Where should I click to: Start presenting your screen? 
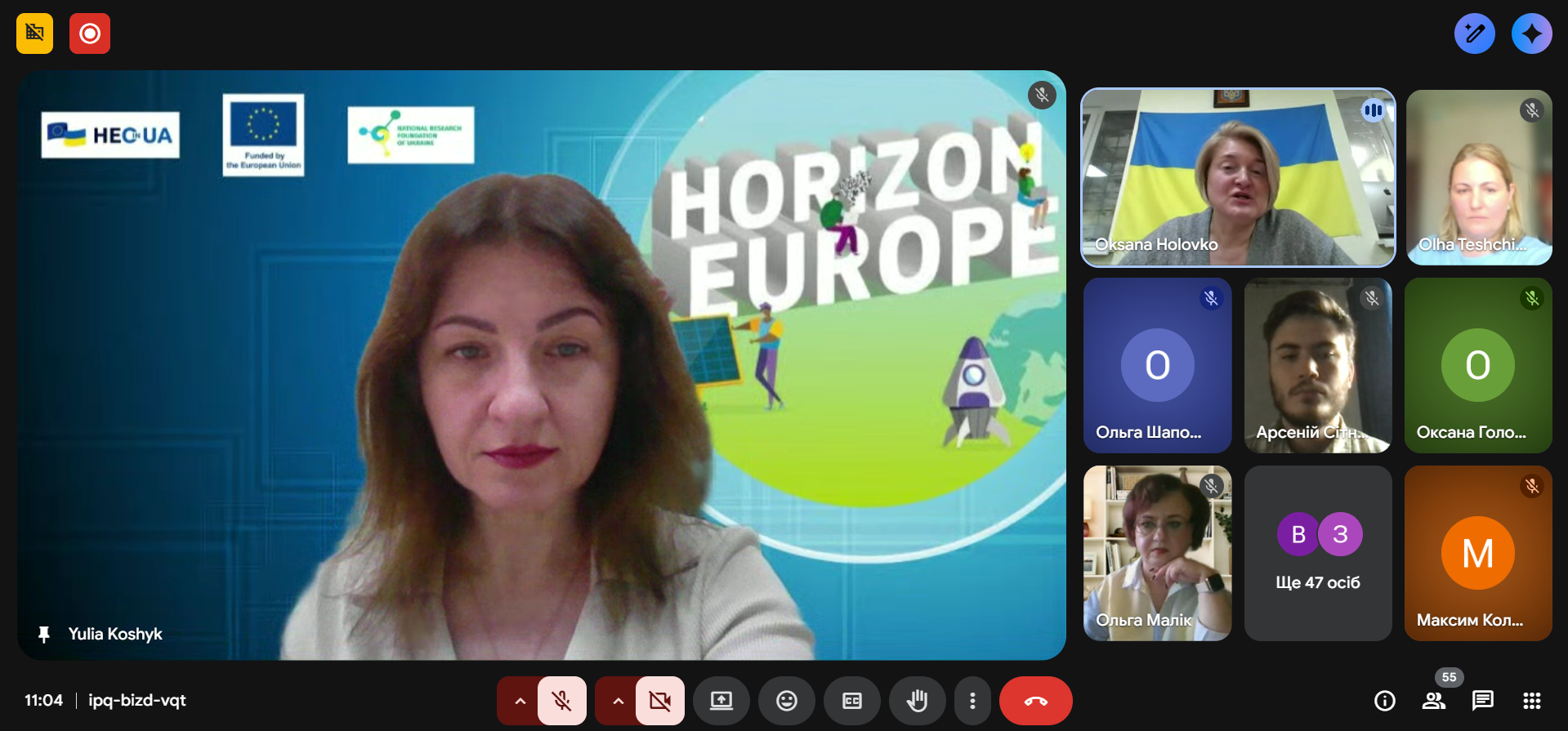click(721, 701)
